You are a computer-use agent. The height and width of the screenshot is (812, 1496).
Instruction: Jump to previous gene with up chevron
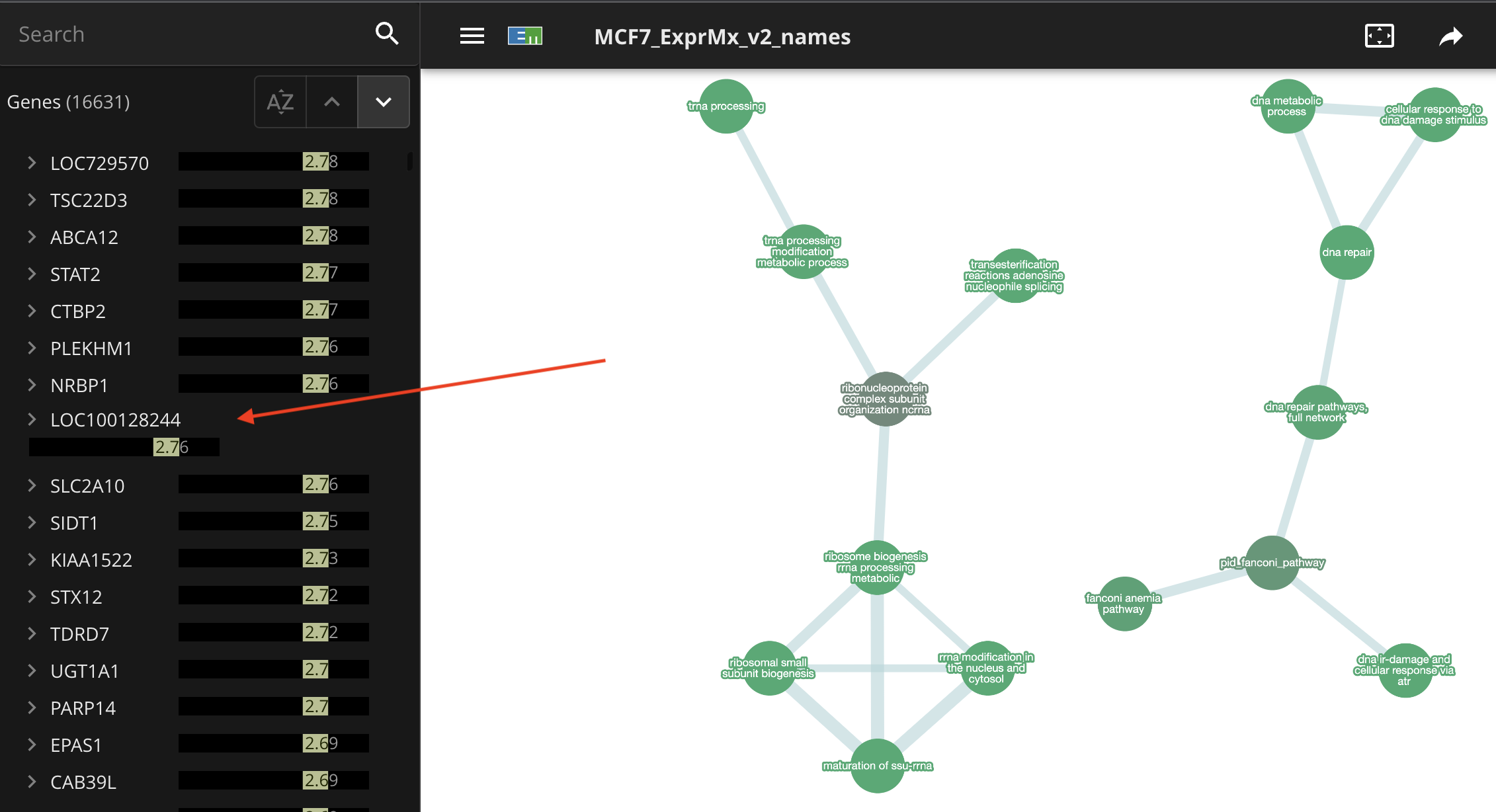pos(331,101)
